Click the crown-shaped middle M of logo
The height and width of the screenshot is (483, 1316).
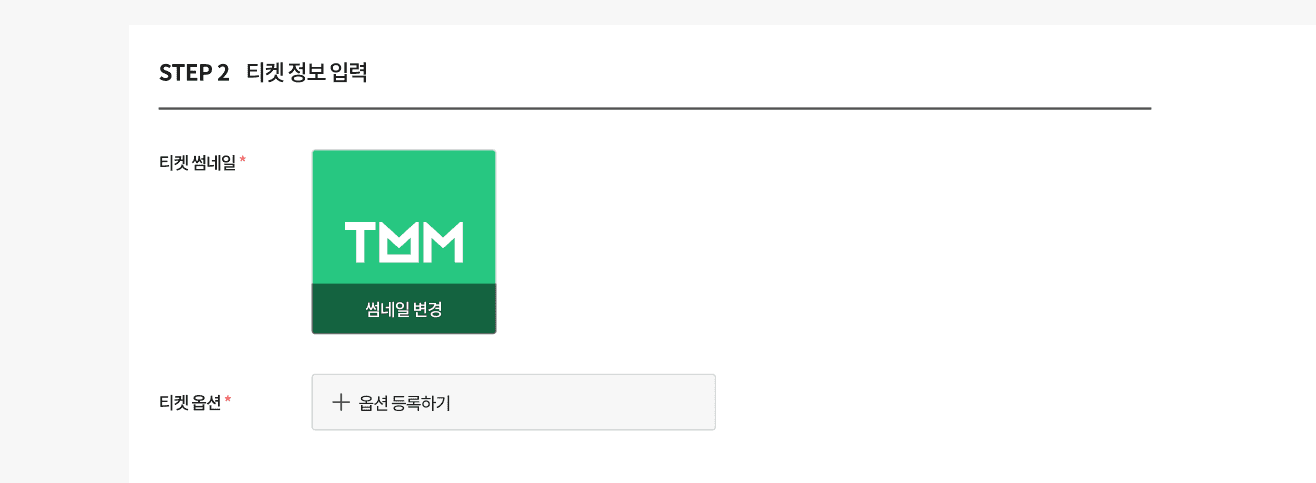[404, 242]
